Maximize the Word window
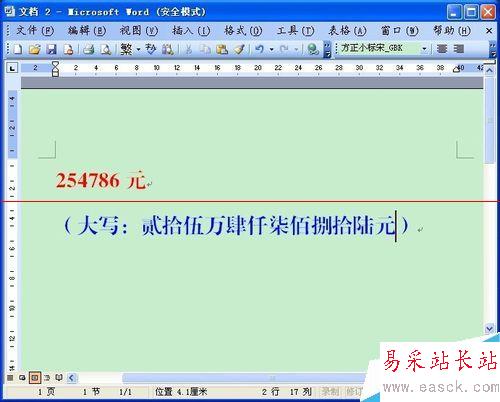Screen dimensions: 500x402 pyautogui.click(x=471, y=12)
